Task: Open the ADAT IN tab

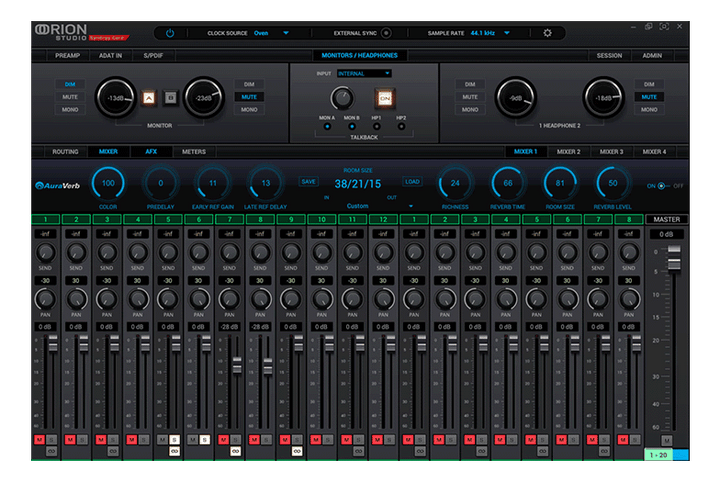Action: click(111, 56)
